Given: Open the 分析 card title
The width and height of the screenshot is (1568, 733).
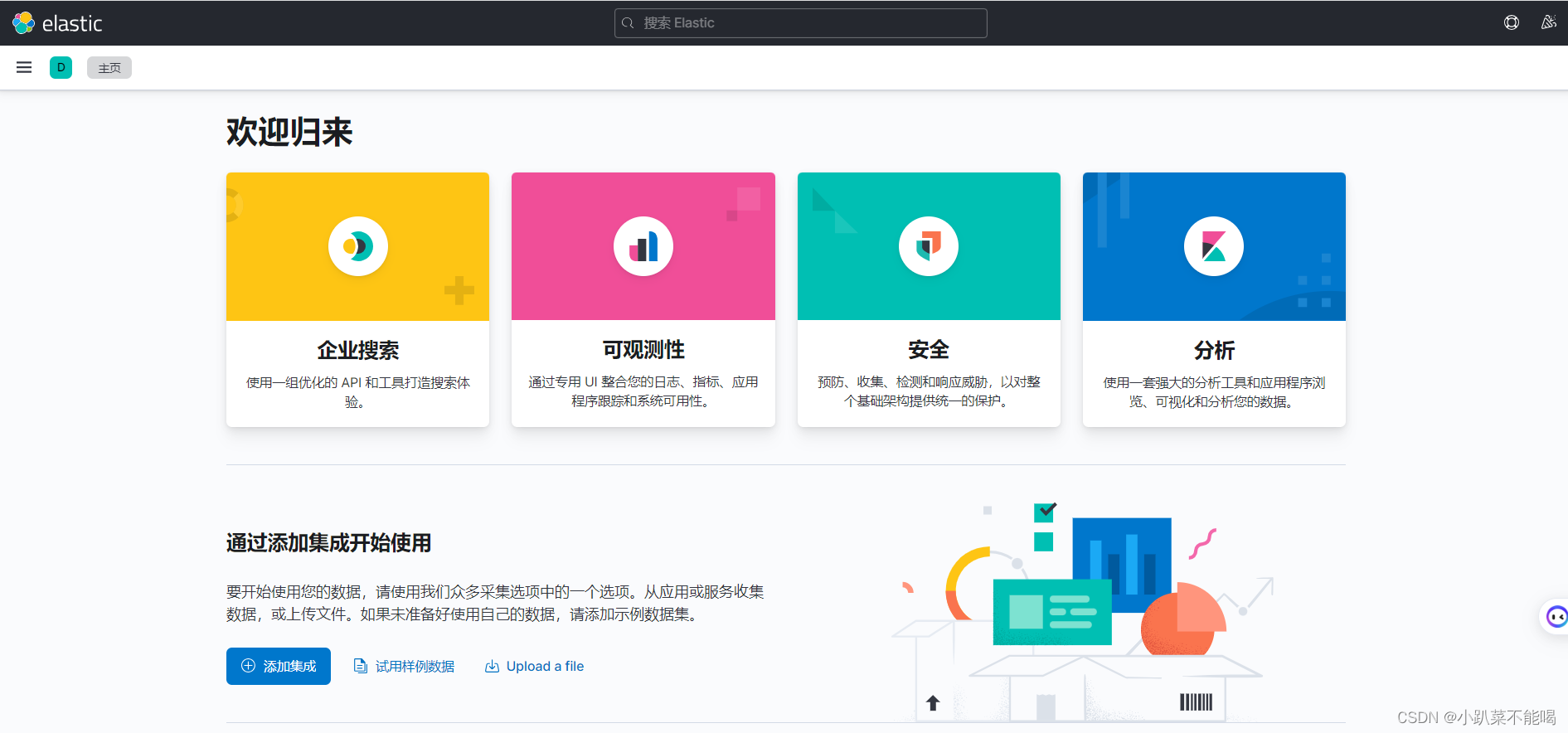Looking at the screenshot, I should 1214,350.
